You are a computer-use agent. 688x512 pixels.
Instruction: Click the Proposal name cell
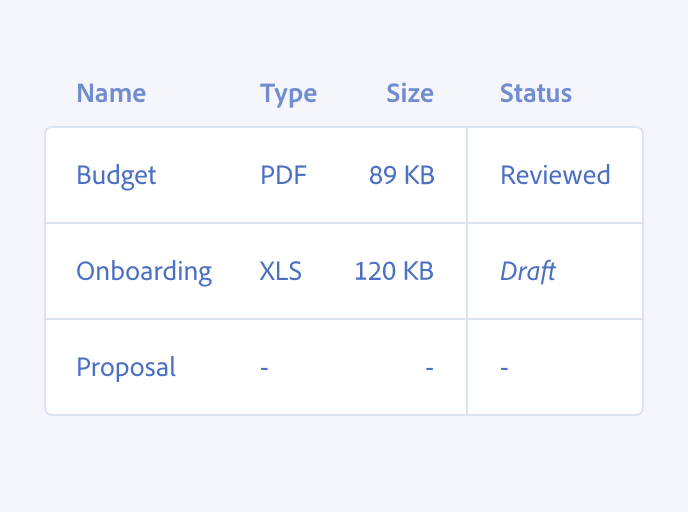tap(126, 368)
